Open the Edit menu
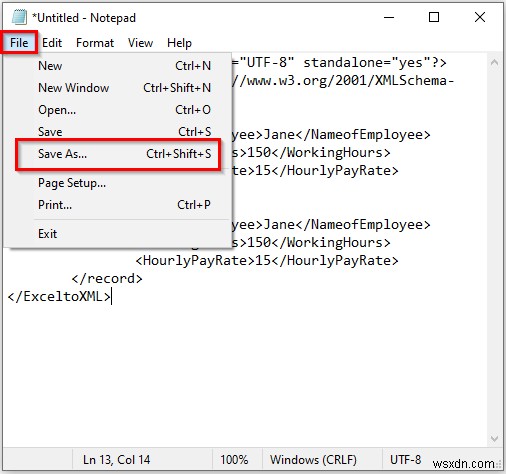 [52, 43]
